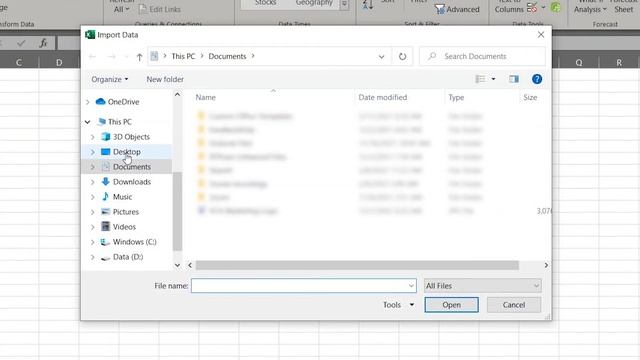Screen dimensions: 640x360
Task: Expand the Desktop tree node
Action: 93,152
